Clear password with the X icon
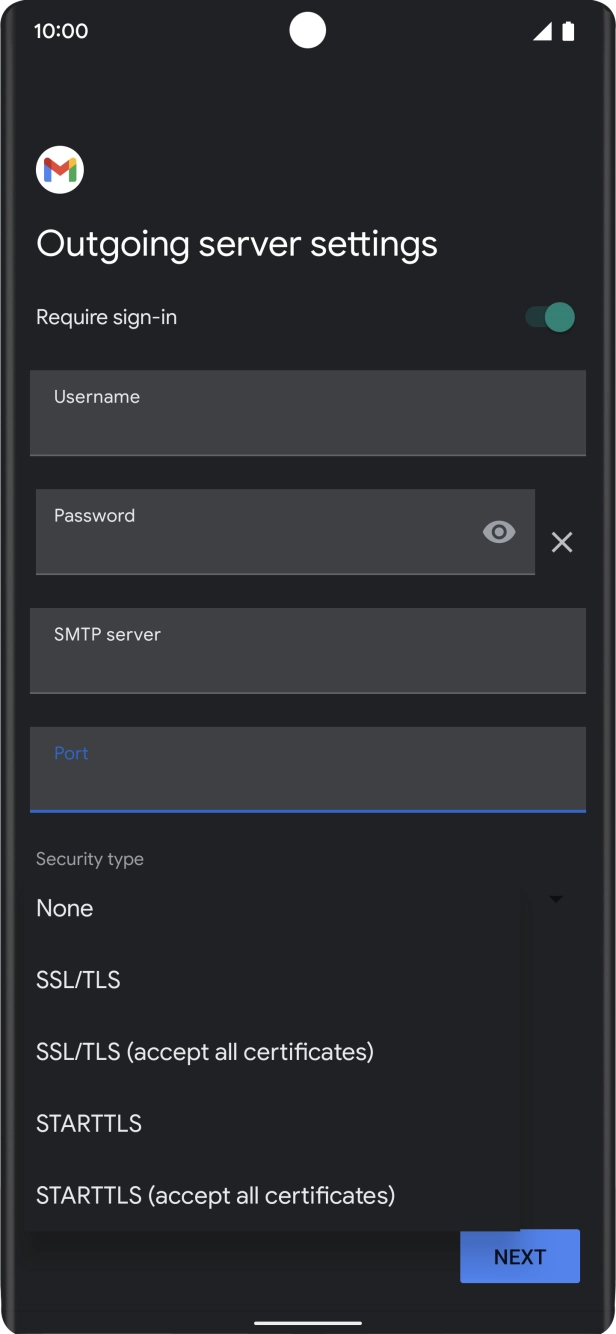Image resolution: width=616 pixels, height=1334 pixels. pos(562,542)
